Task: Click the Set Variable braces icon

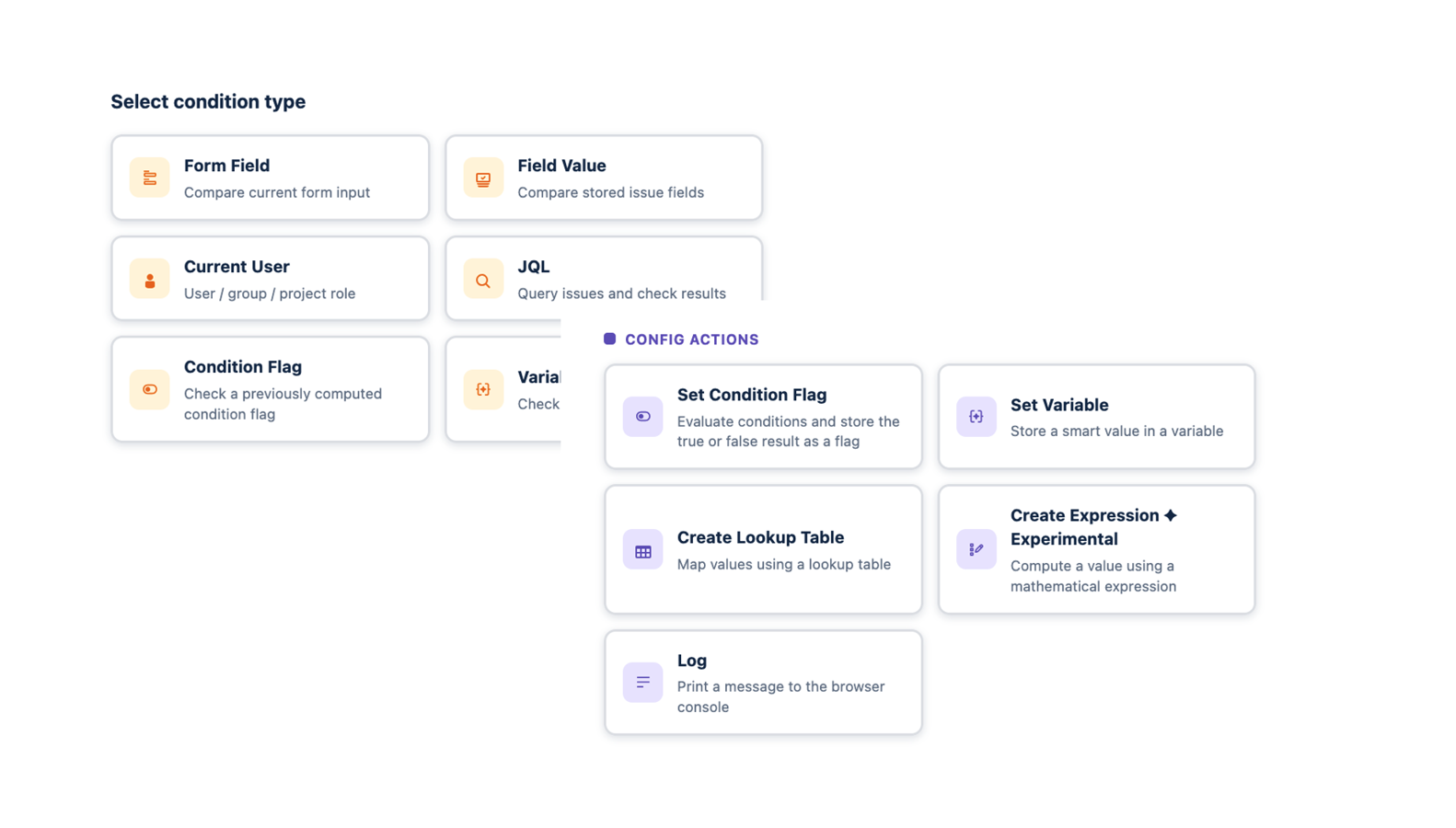Action: tap(976, 417)
